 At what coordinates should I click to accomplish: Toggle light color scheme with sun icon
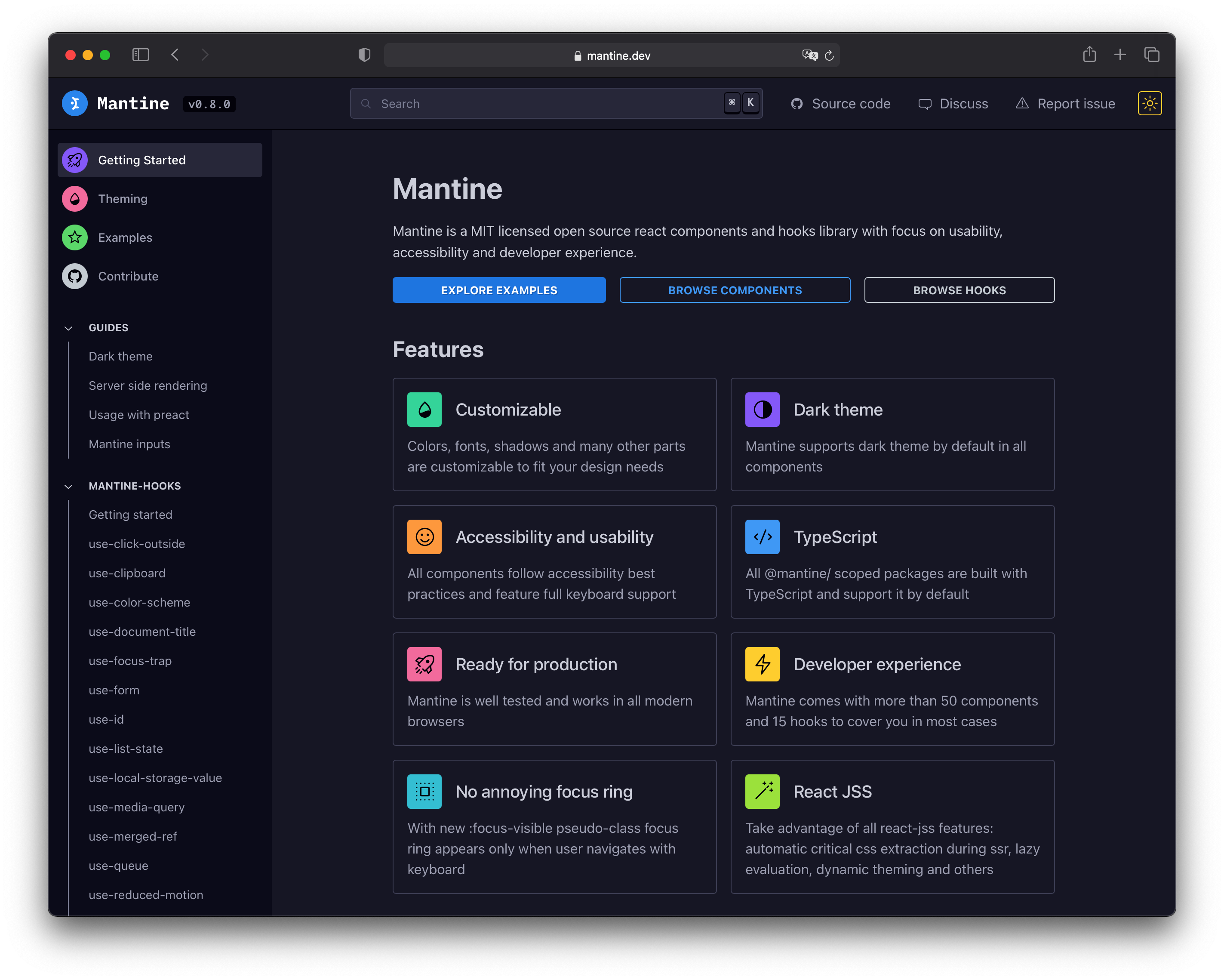(x=1149, y=103)
